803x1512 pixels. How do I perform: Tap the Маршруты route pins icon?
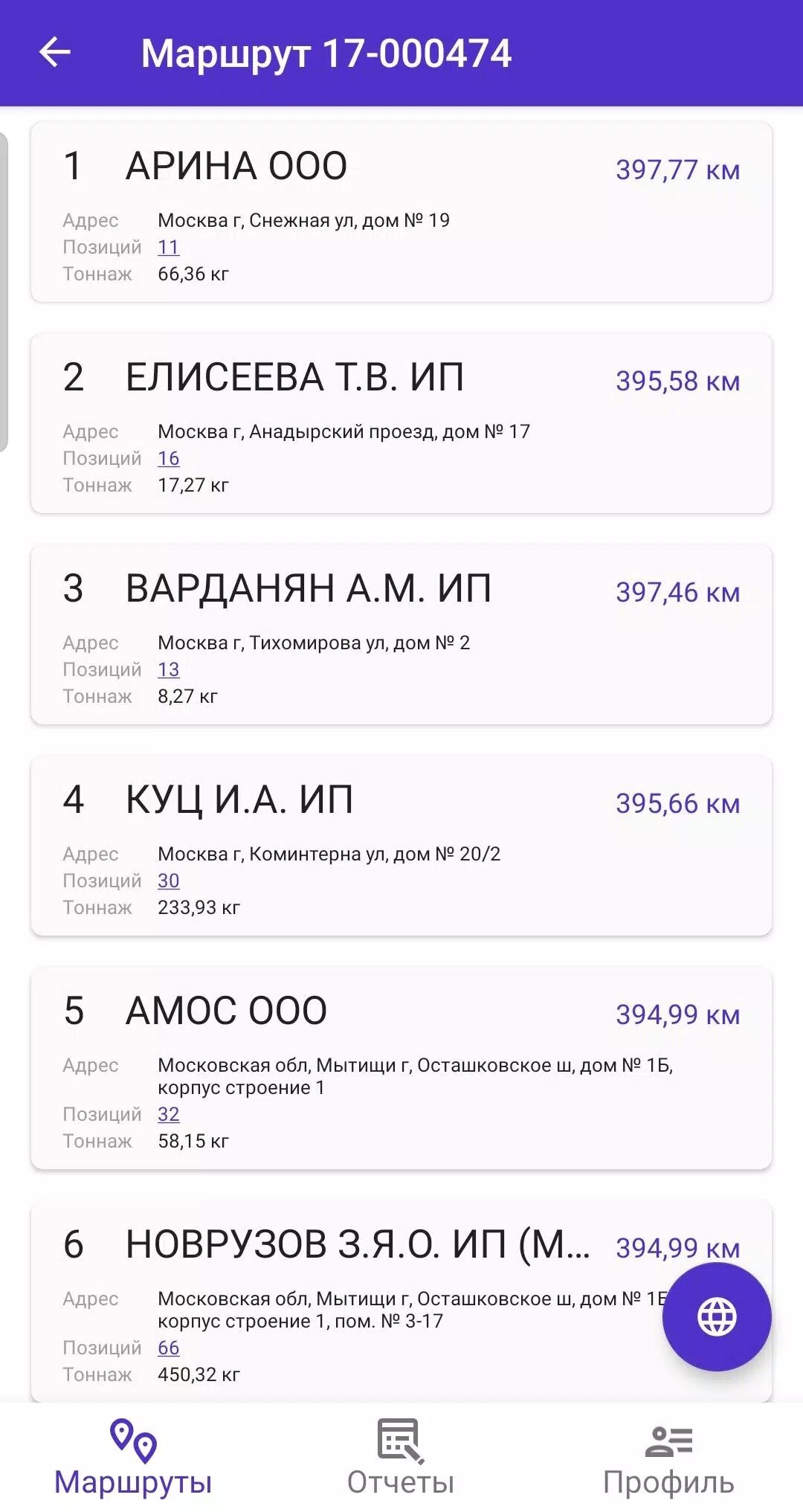click(133, 1441)
